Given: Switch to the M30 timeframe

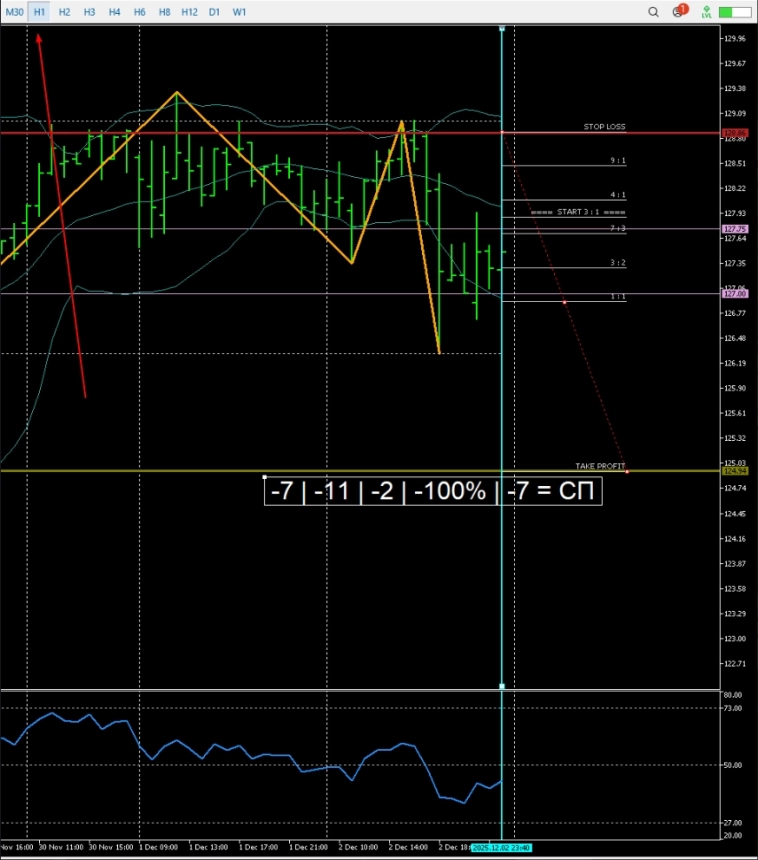Looking at the screenshot, I should click(13, 12).
